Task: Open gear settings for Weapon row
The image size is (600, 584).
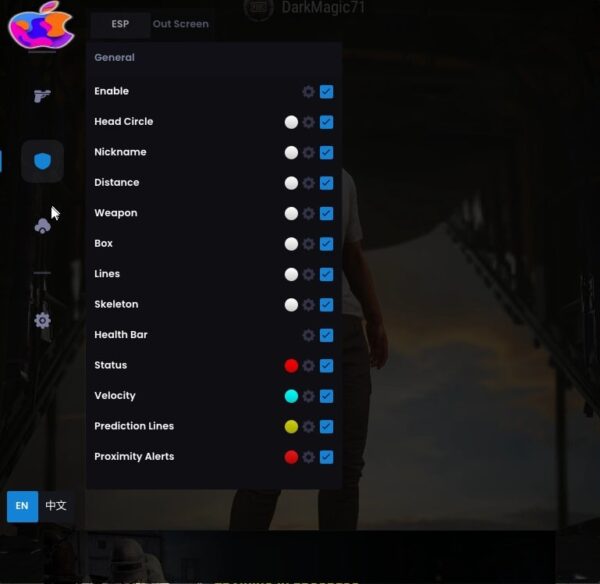Action: [309, 214]
